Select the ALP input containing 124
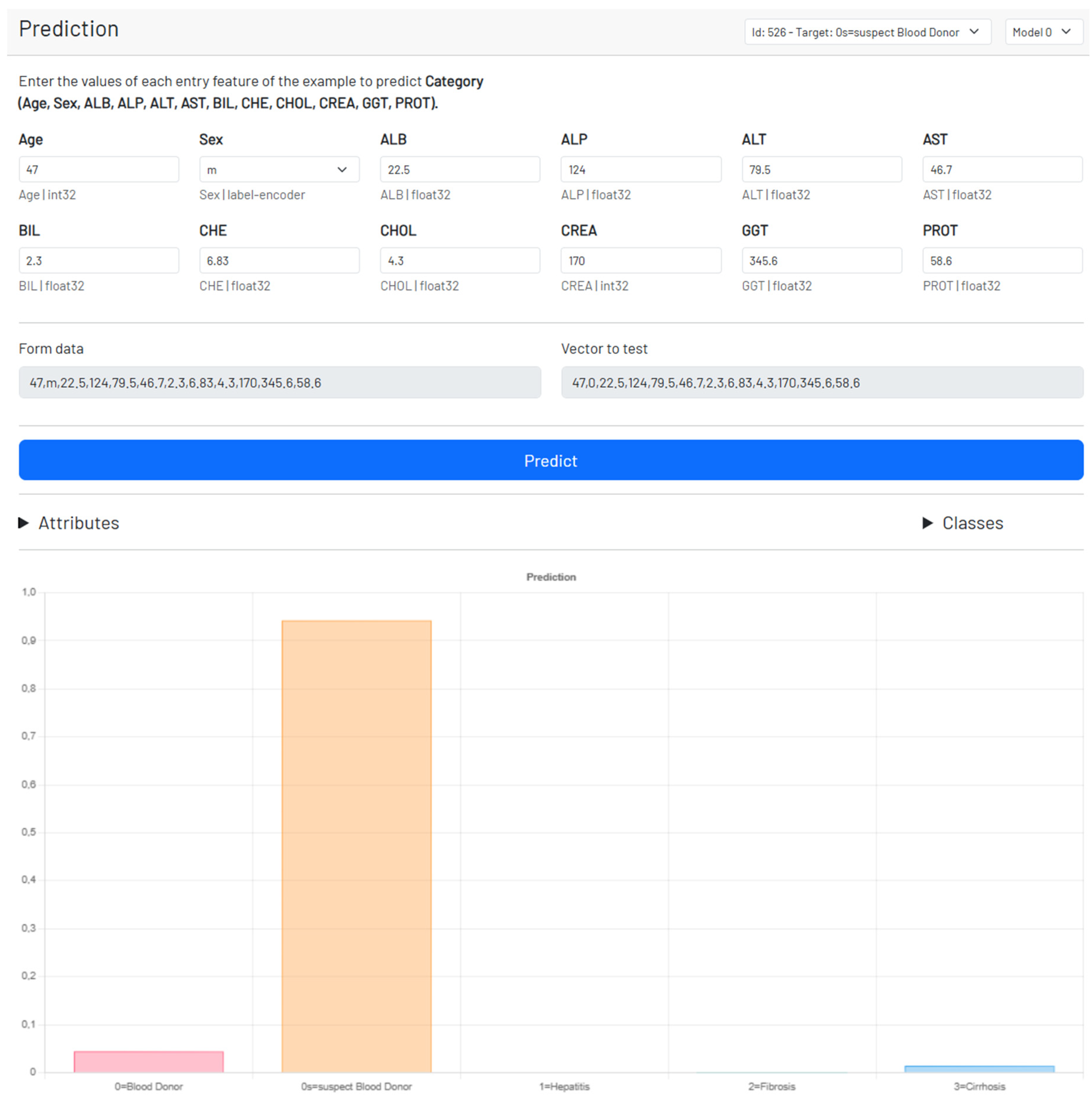Viewport: 1092px width, 1100px height. tap(641, 170)
